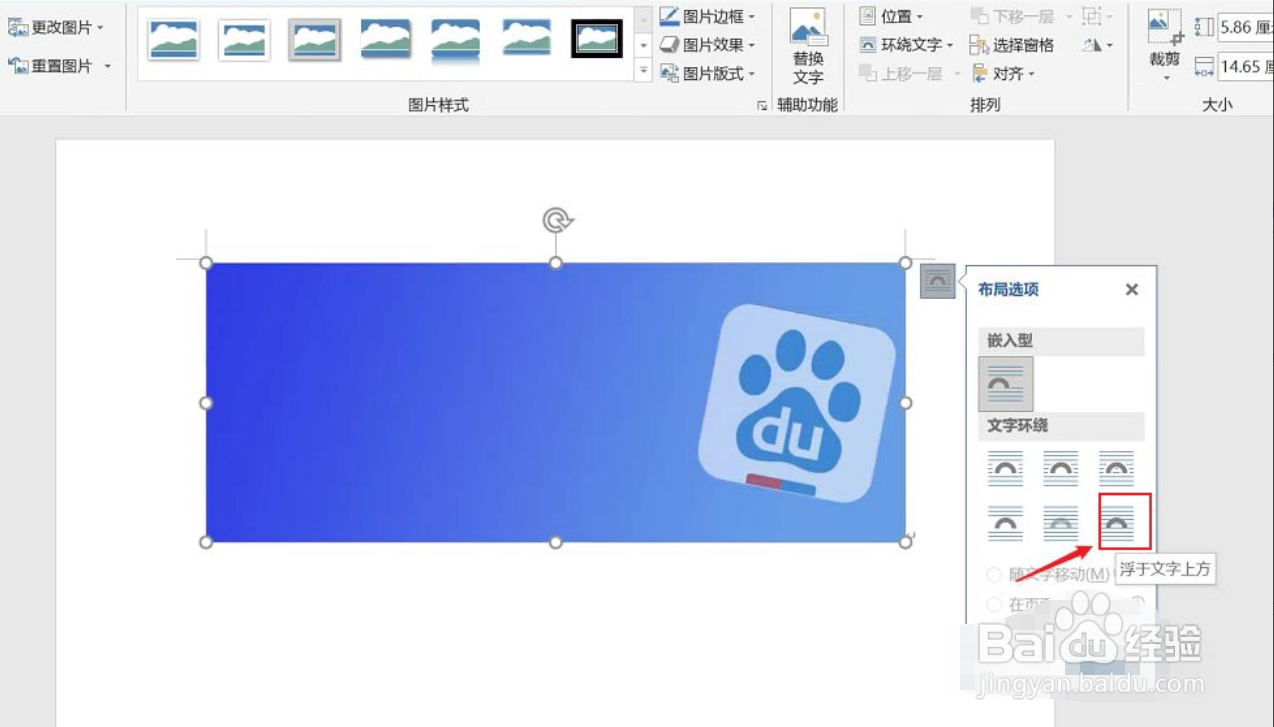Open the 位置 dropdown
This screenshot has height=727, width=1274.
tap(892, 17)
